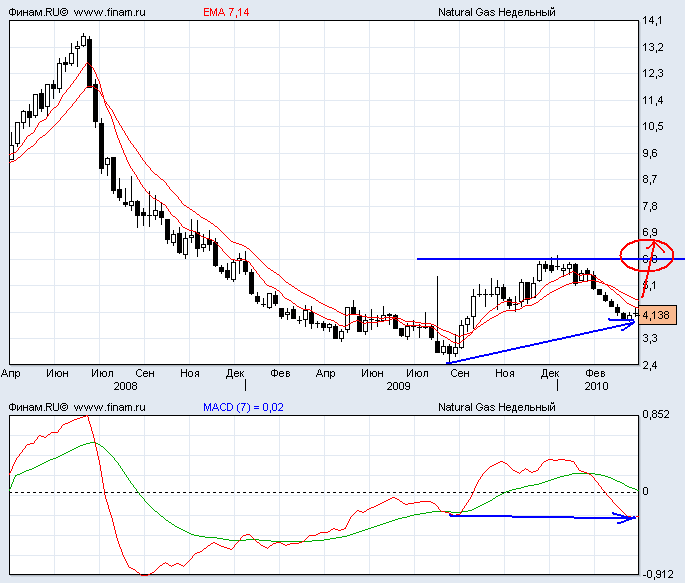This screenshot has width=685, height=583.
Task: Click the Фев month label in early 2009
Action: pos(280,373)
